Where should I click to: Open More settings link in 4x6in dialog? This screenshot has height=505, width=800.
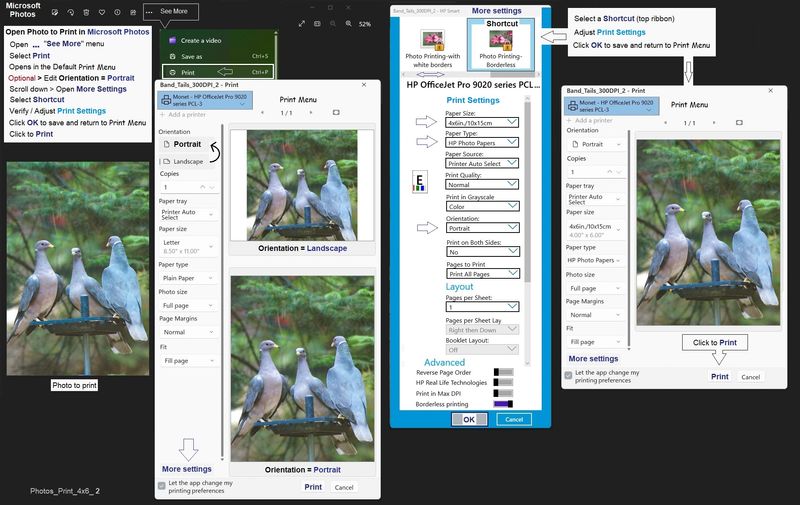click(593, 359)
